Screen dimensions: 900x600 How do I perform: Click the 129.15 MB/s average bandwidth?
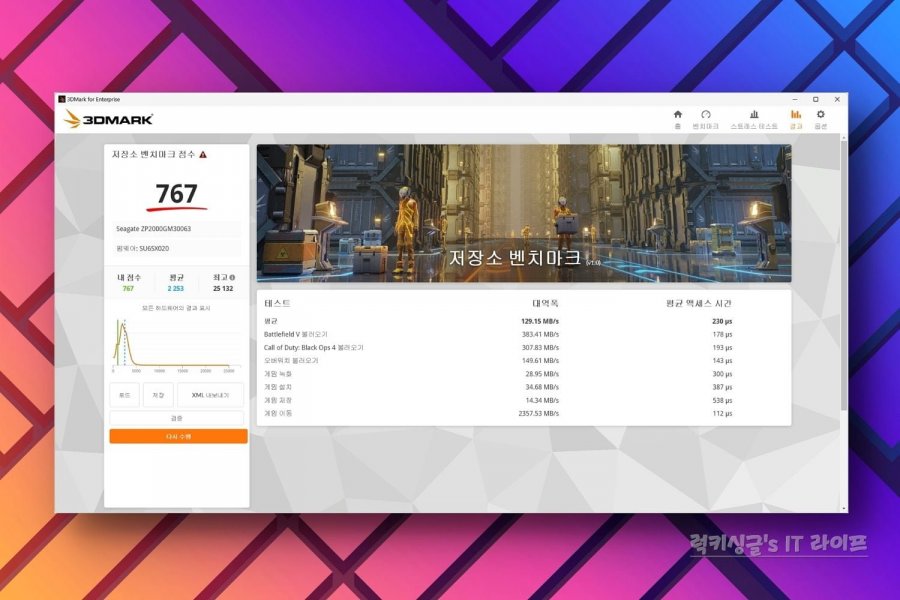pyautogui.click(x=540, y=321)
